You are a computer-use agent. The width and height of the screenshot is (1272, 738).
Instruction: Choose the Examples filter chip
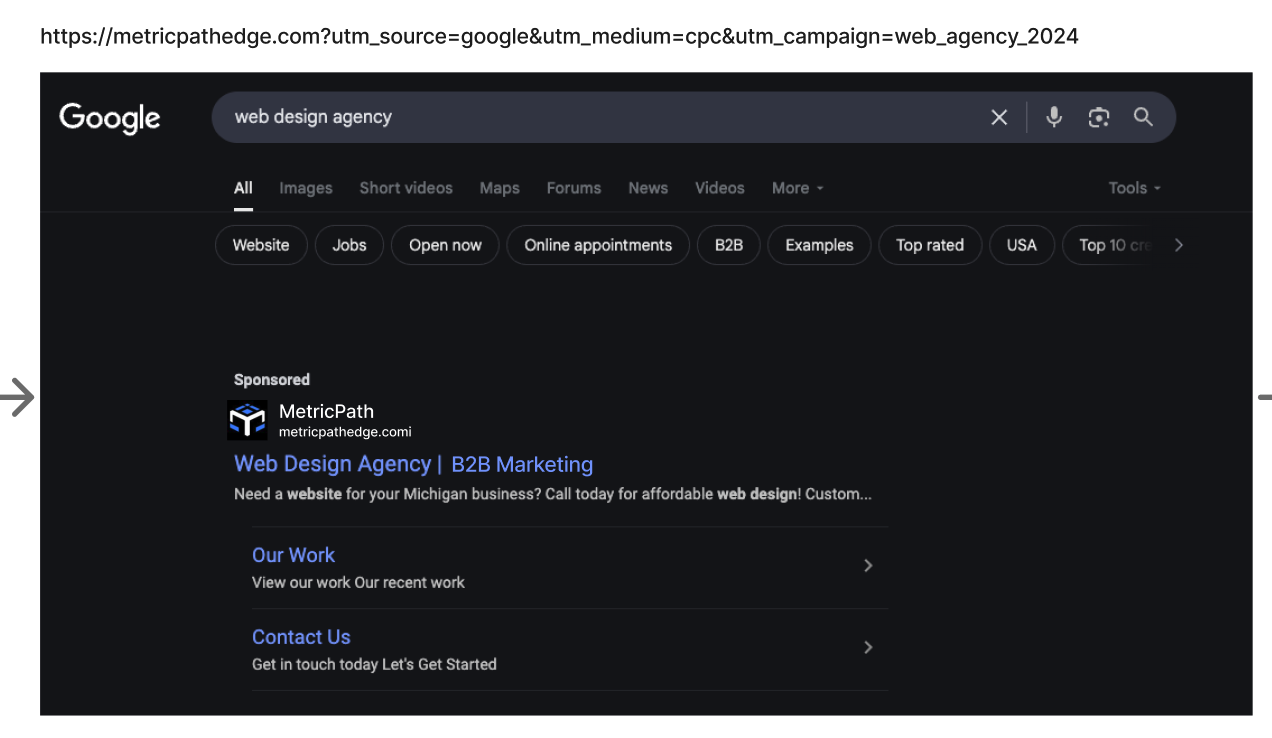819,245
